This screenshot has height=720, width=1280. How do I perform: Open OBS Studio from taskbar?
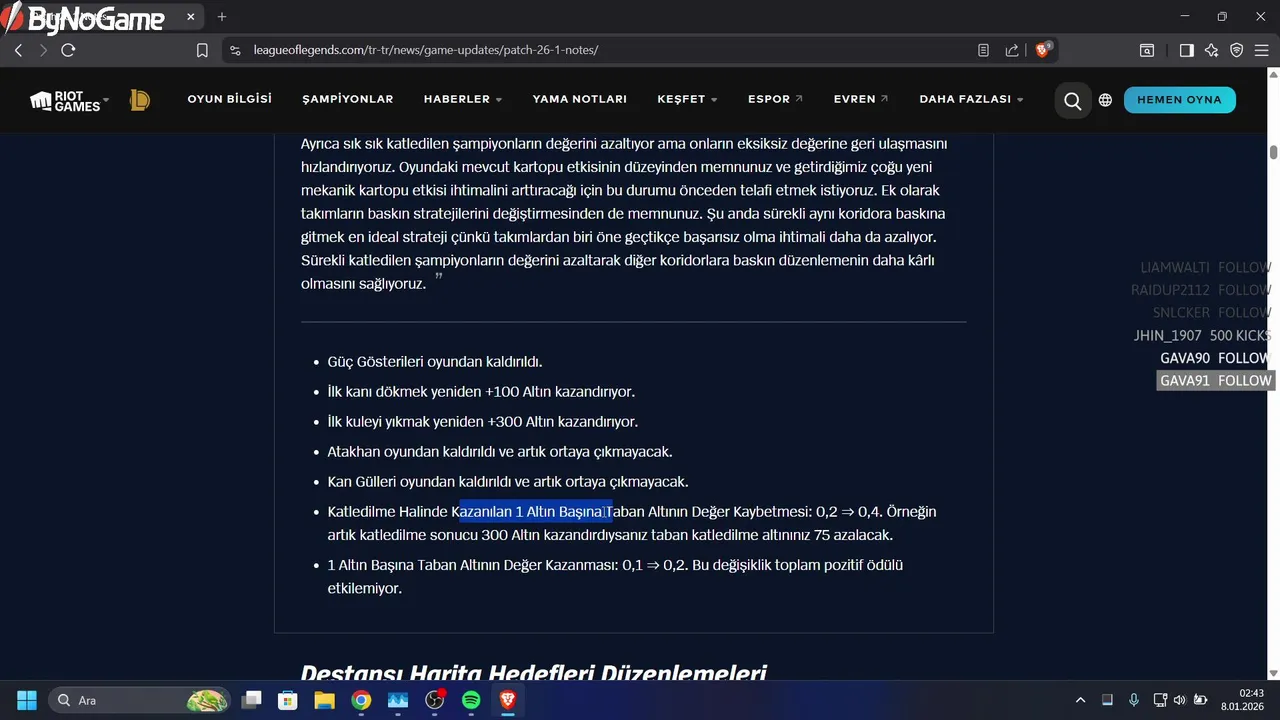coord(435,700)
